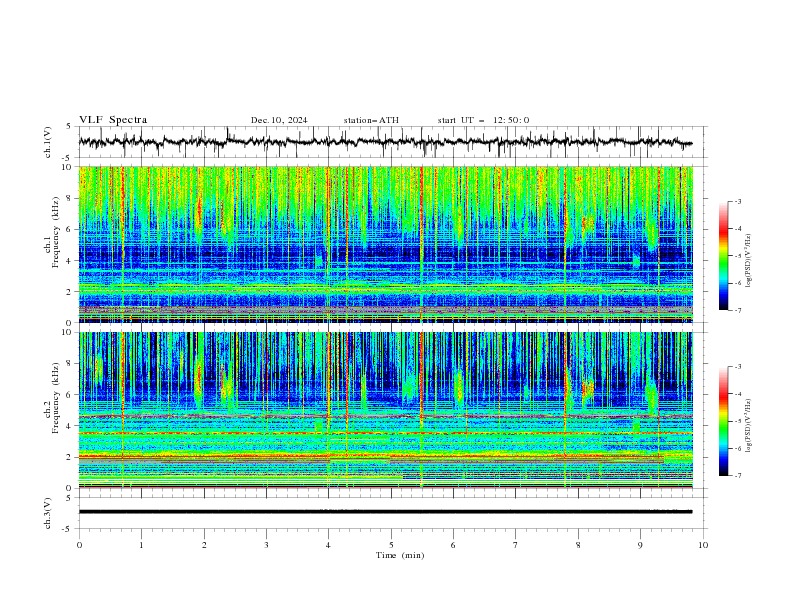
Task: Click the "ch.1(V)" axis label
Action: [48, 142]
